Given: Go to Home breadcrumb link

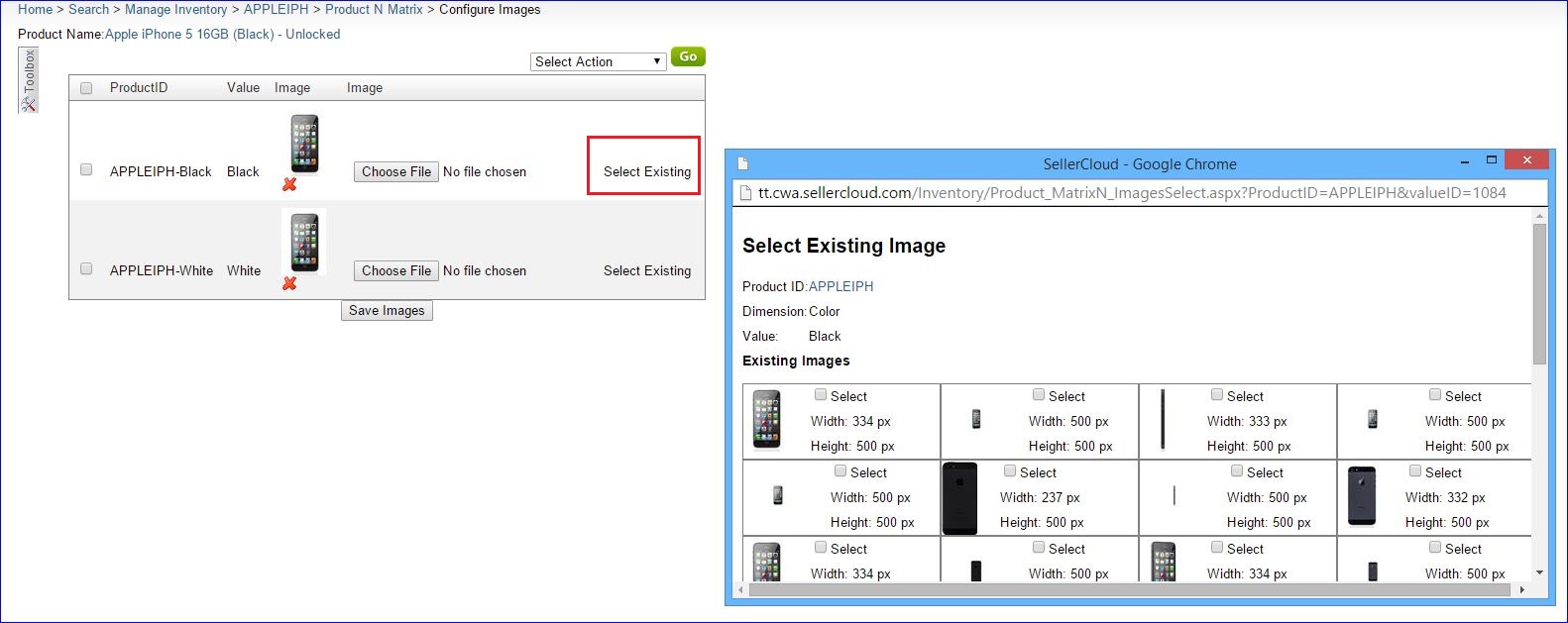Looking at the screenshot, I should pos(35,9).
